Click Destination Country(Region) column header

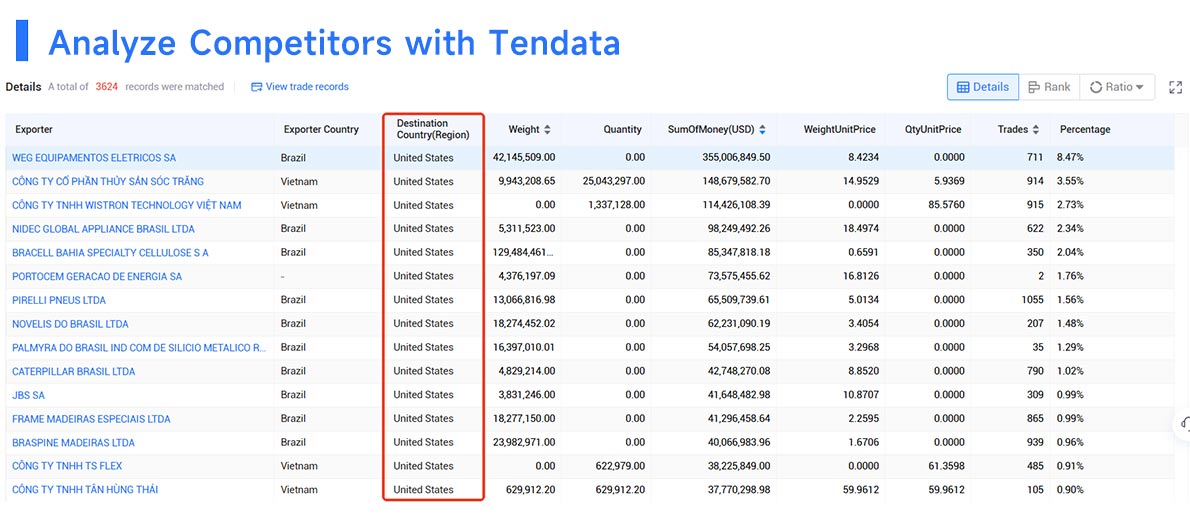433,129
